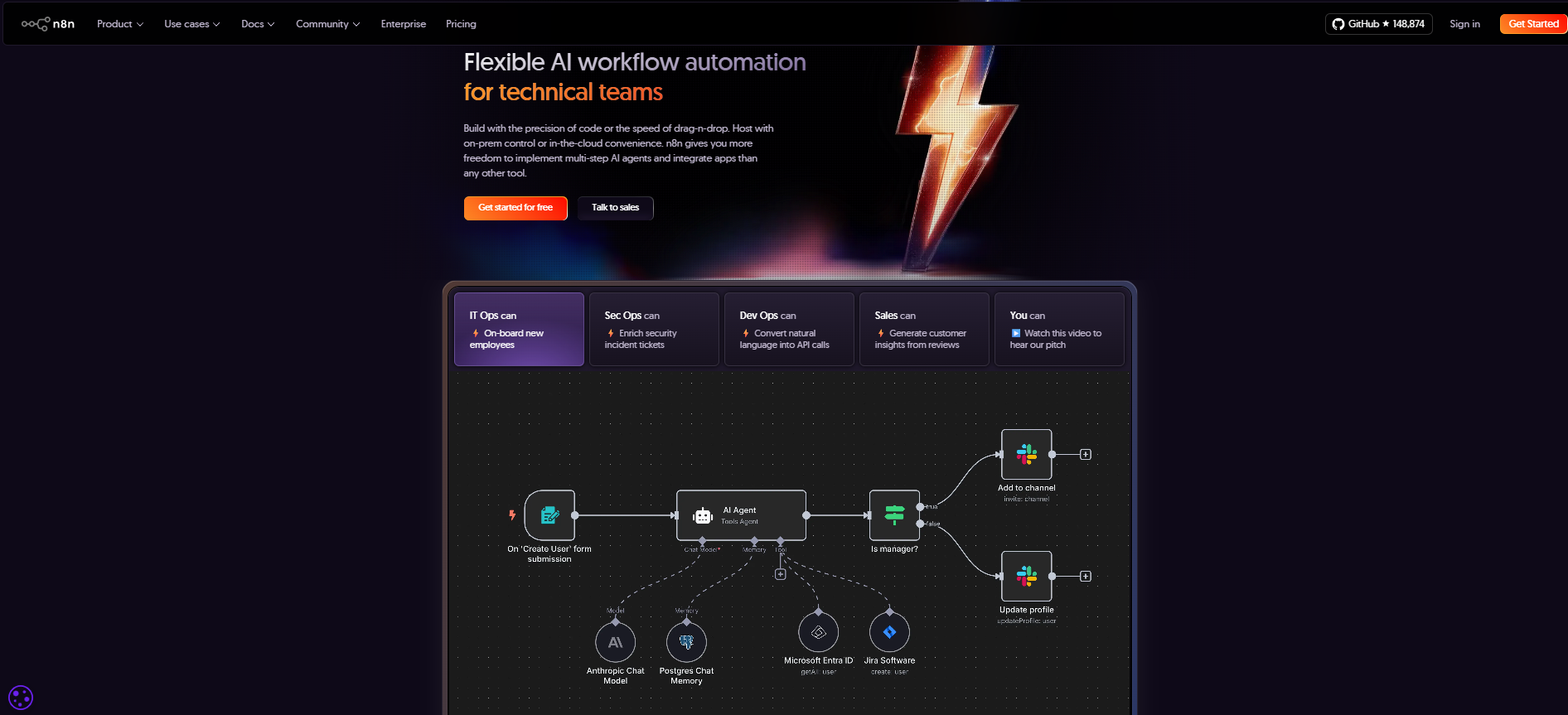Click the 'Is manager?' condition node icon
Image resolution: width=1568 pixels, height=715 pixels.
click(894, 515)
